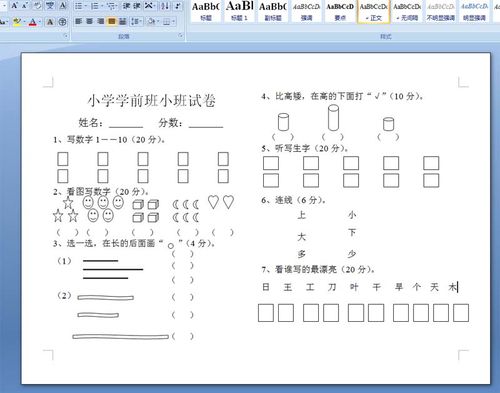Click the 姓名 label in document
Viewport: 500px width, 393px height.
(90, 123)
